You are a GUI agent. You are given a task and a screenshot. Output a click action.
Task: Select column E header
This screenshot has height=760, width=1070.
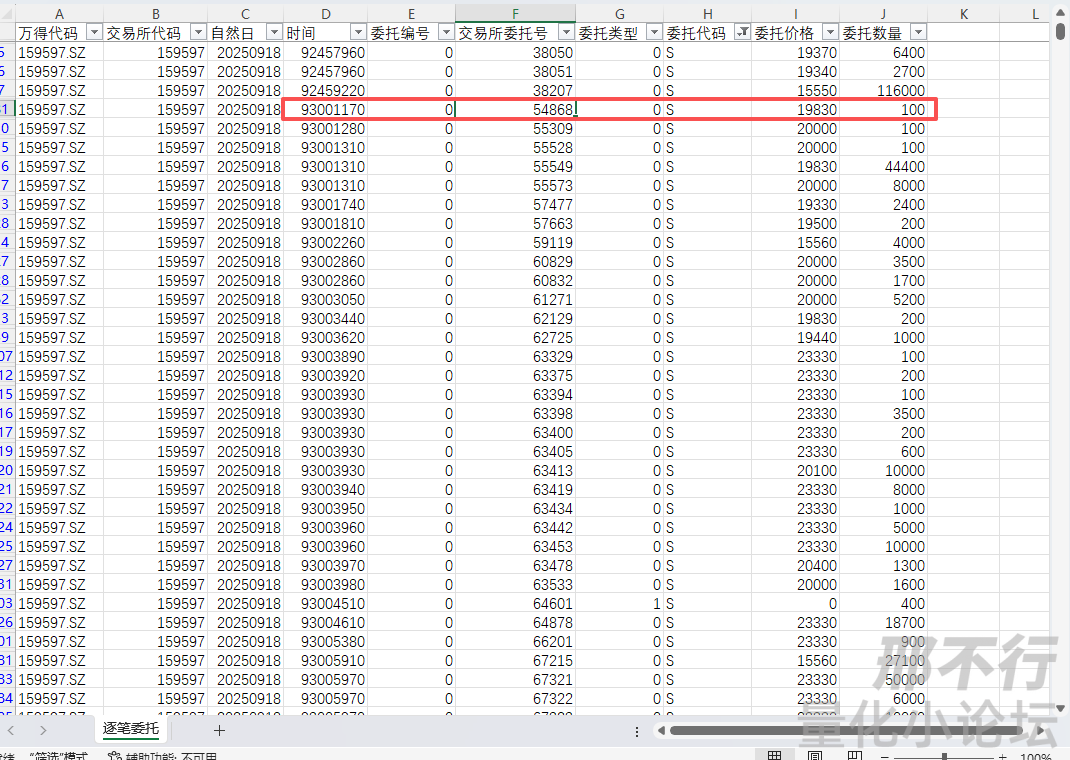click(411, 14)
